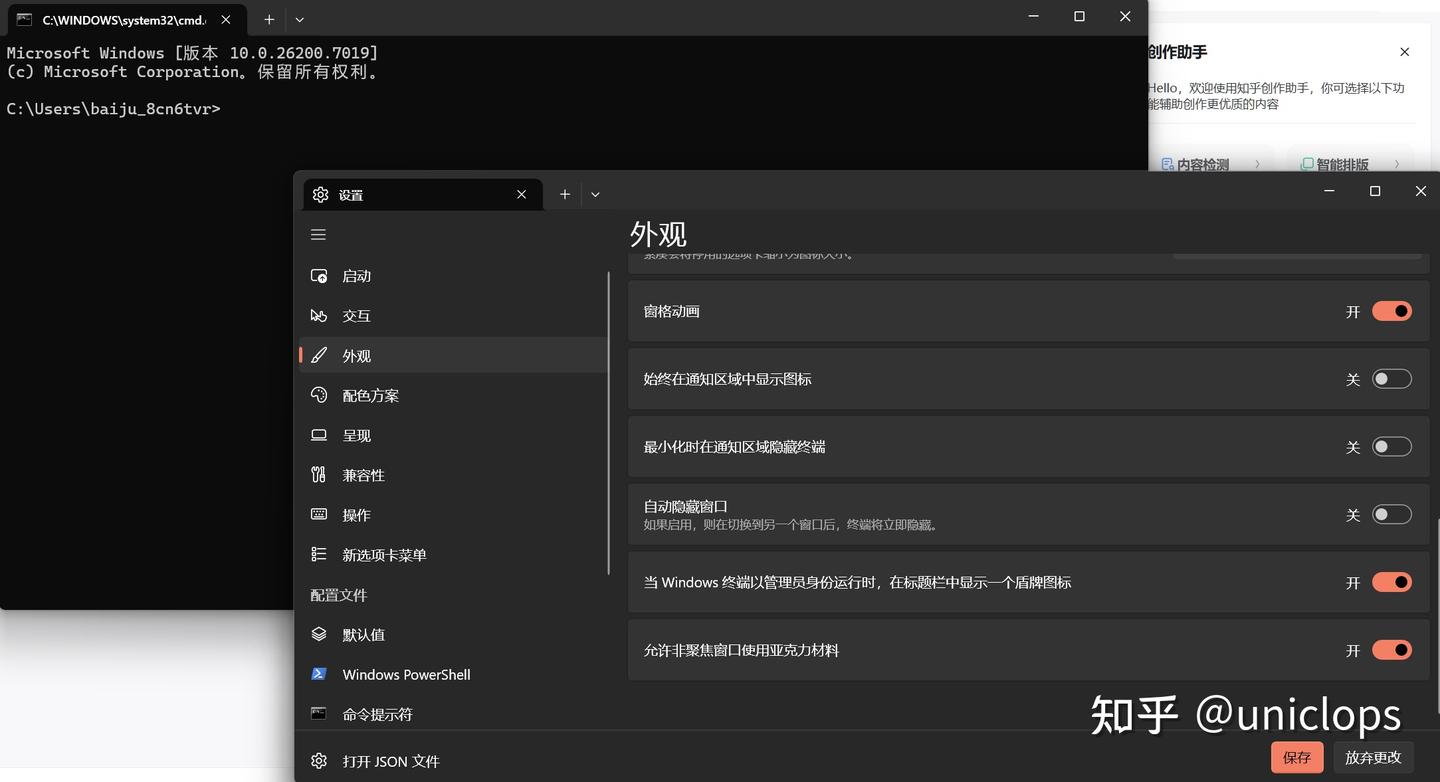Open 新选项卡菜单 (New tab menu) settings
This screenshot has width=1440, height=782.
point(385,554)
